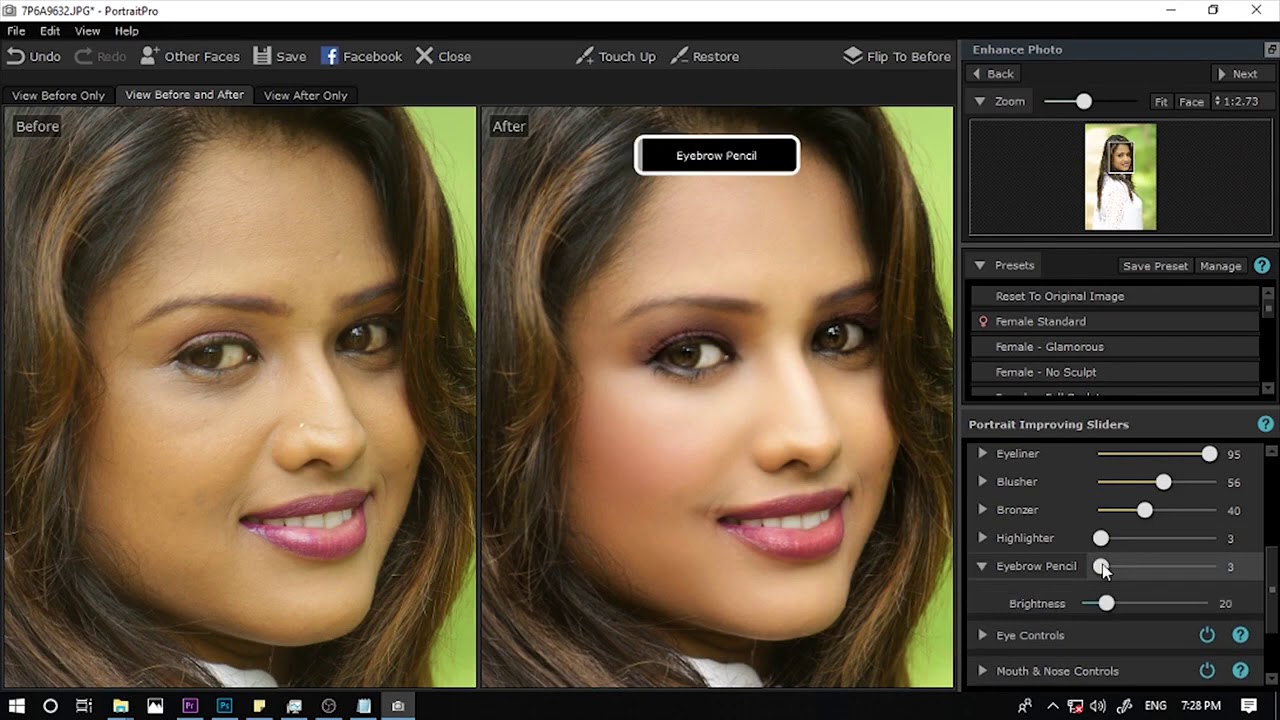
Task: Save the portrait via the Save icon
Action: (x=262, y=56)
